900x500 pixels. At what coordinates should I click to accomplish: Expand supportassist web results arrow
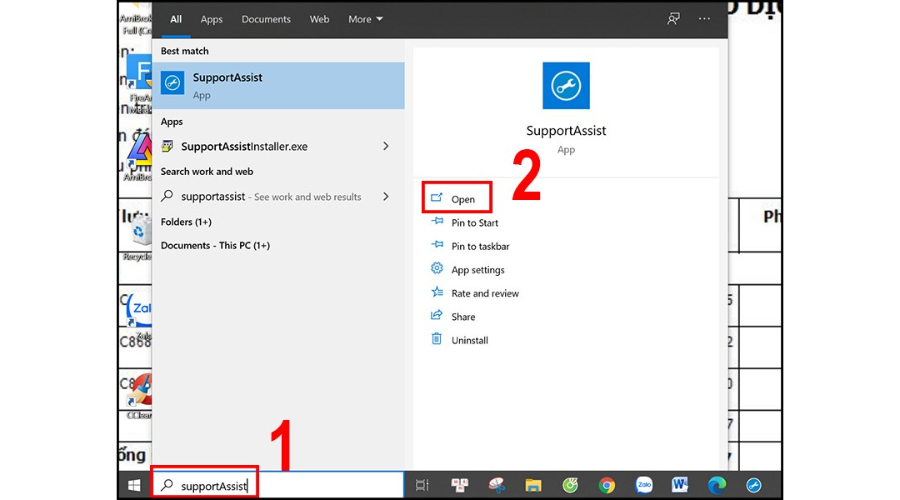pos(386,196)
